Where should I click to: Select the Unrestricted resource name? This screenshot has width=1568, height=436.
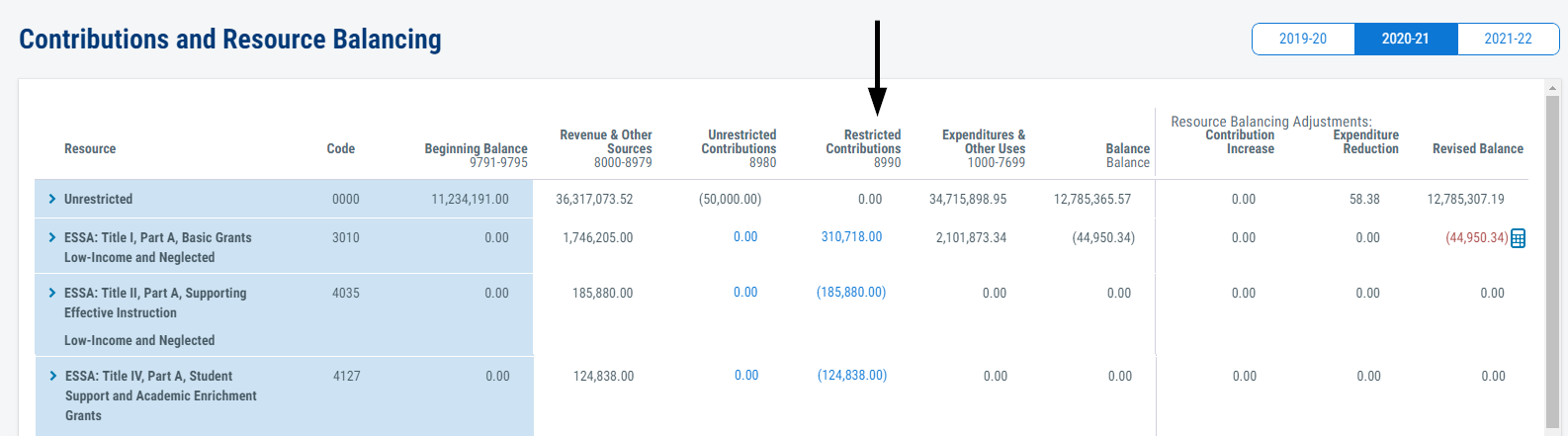98,199
